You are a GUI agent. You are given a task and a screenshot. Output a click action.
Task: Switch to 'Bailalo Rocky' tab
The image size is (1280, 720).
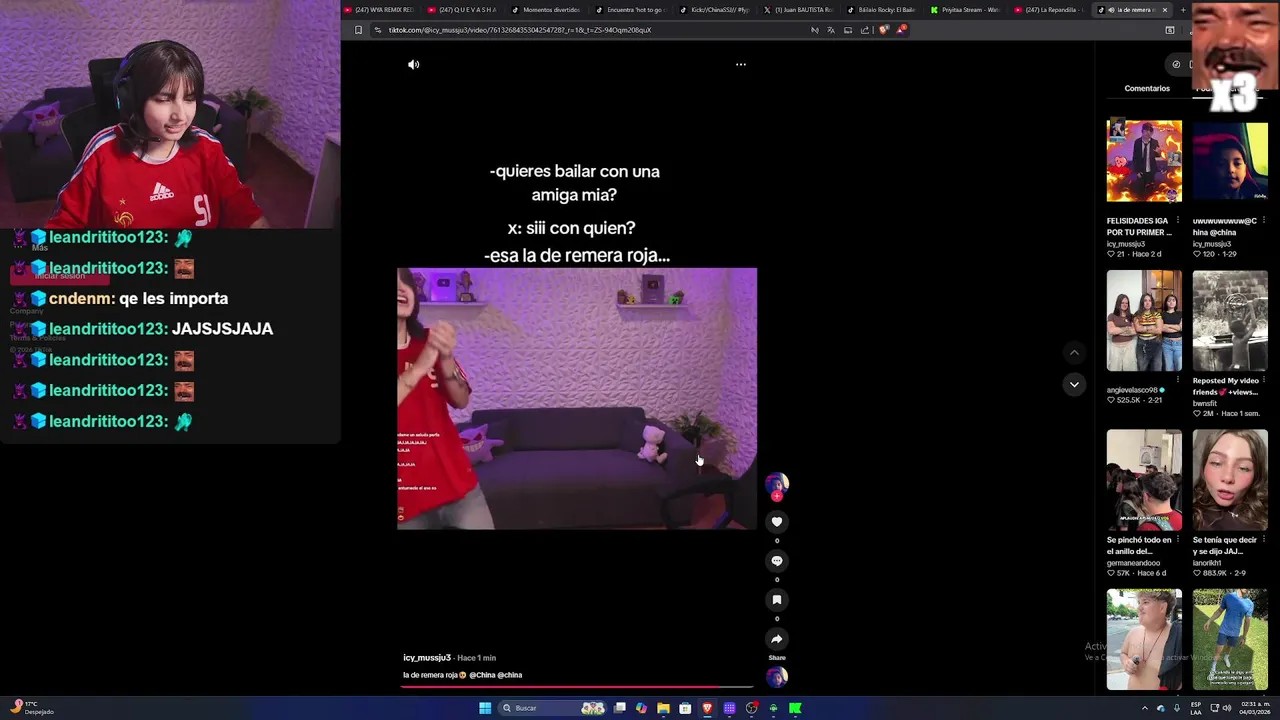(x=882, y=10)
